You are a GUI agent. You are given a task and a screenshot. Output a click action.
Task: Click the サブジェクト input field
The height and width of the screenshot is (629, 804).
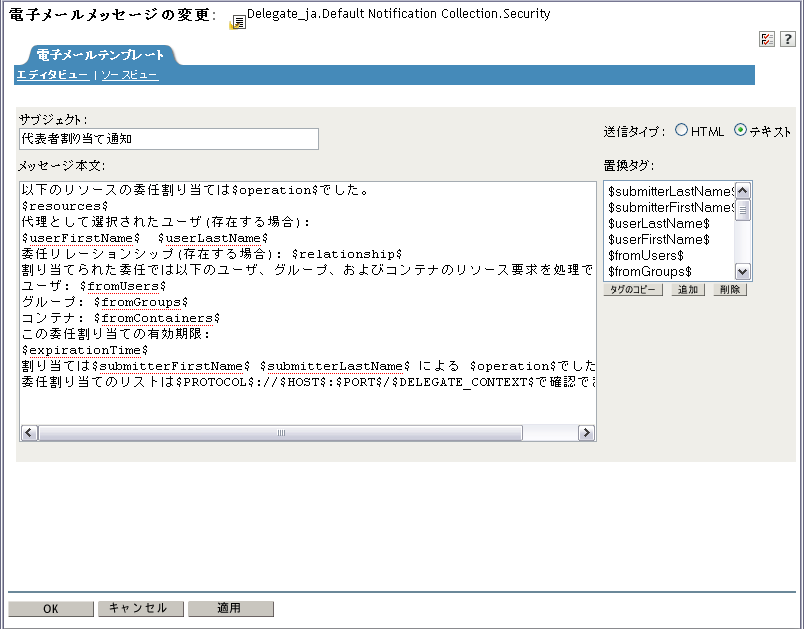pos(169,139)
